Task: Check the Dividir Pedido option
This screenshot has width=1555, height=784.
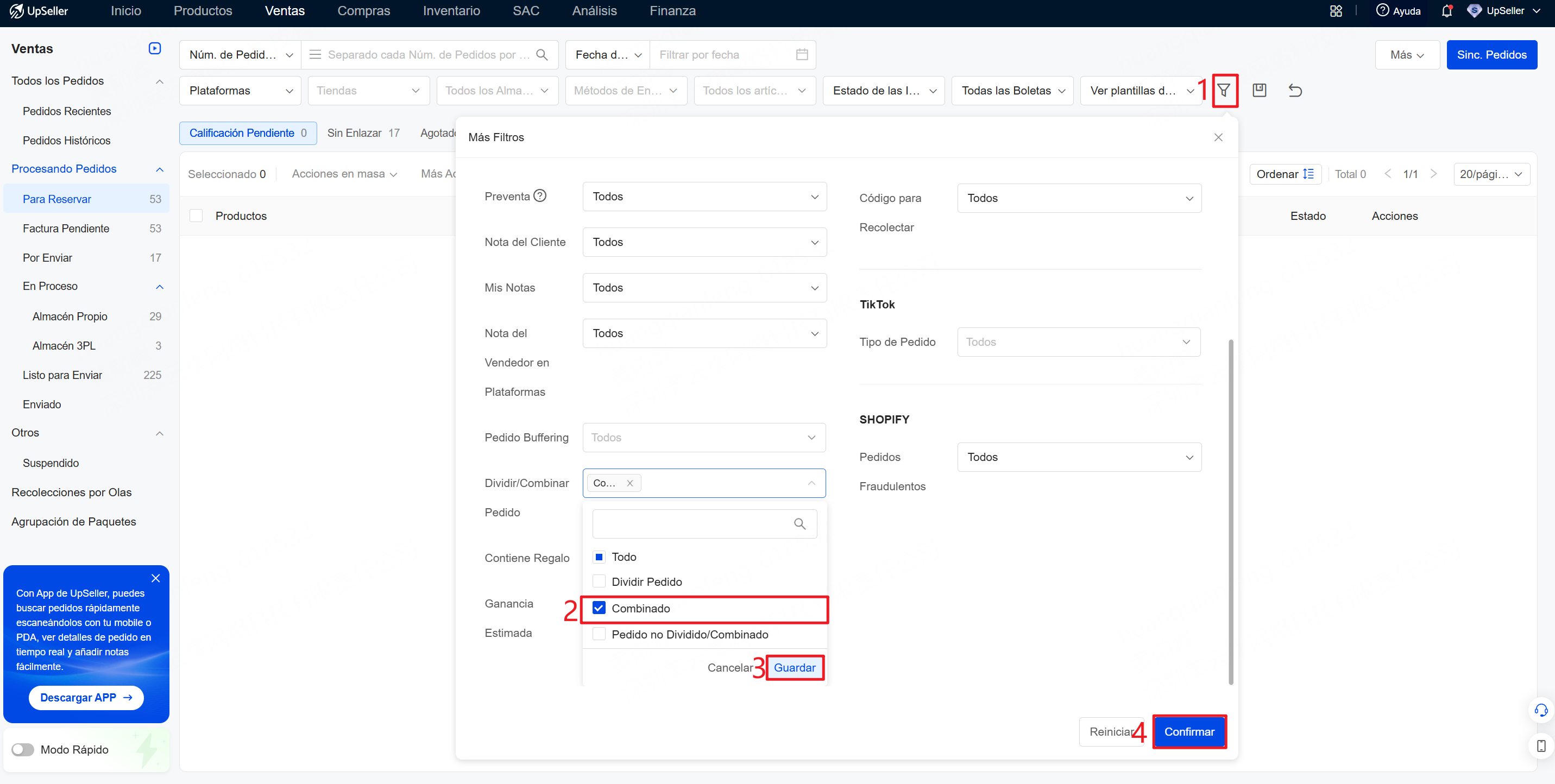Action: point(599,581)
